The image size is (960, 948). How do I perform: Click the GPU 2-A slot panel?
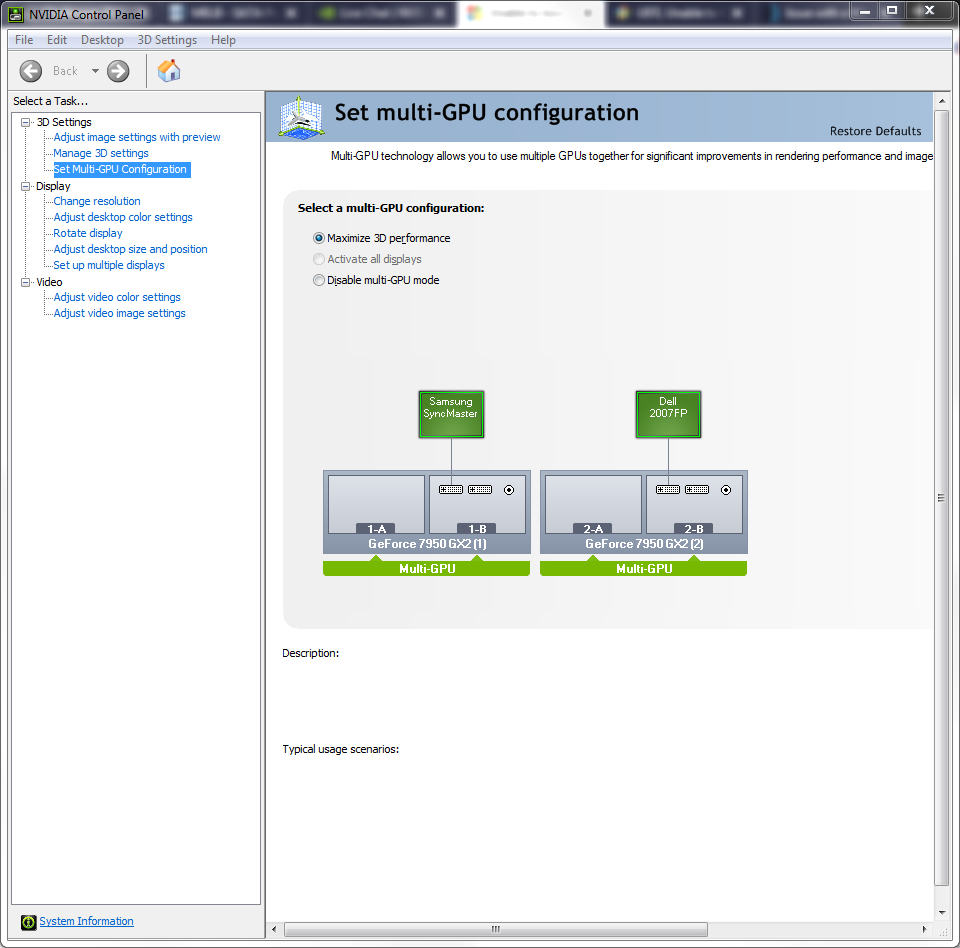click(593, 504)
